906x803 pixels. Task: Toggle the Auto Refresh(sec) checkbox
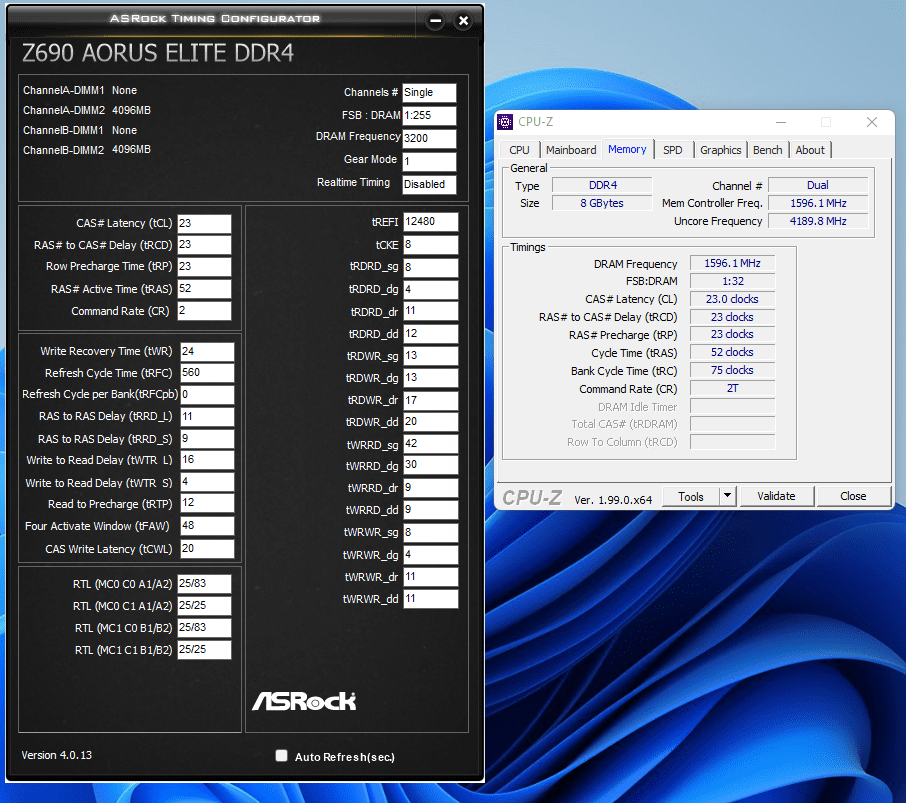click(x=281, y=756)
